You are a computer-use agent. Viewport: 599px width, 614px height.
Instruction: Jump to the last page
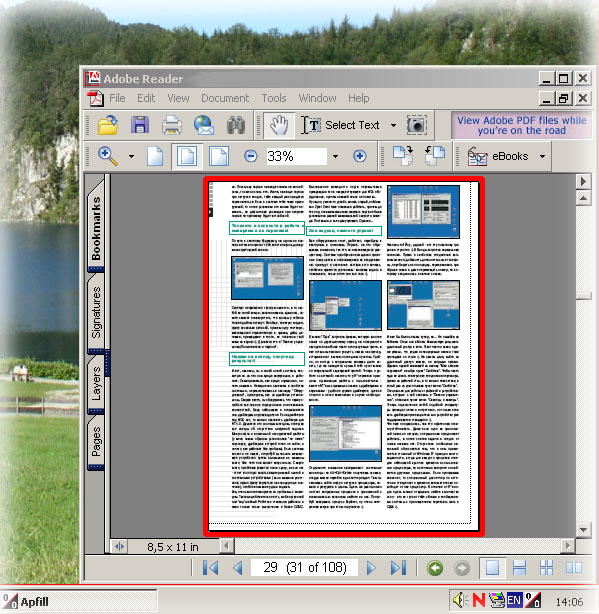coord(398,567)
